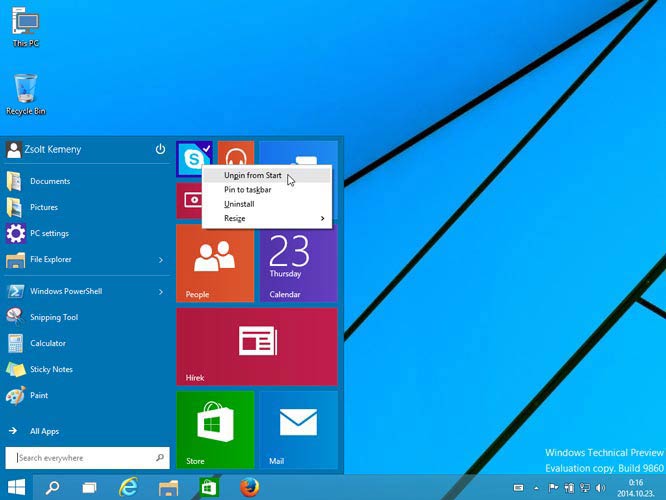Click the tray icon after the flag
Image resolution: width=666 pixels, height=500 pixels.
pos(569,488)
